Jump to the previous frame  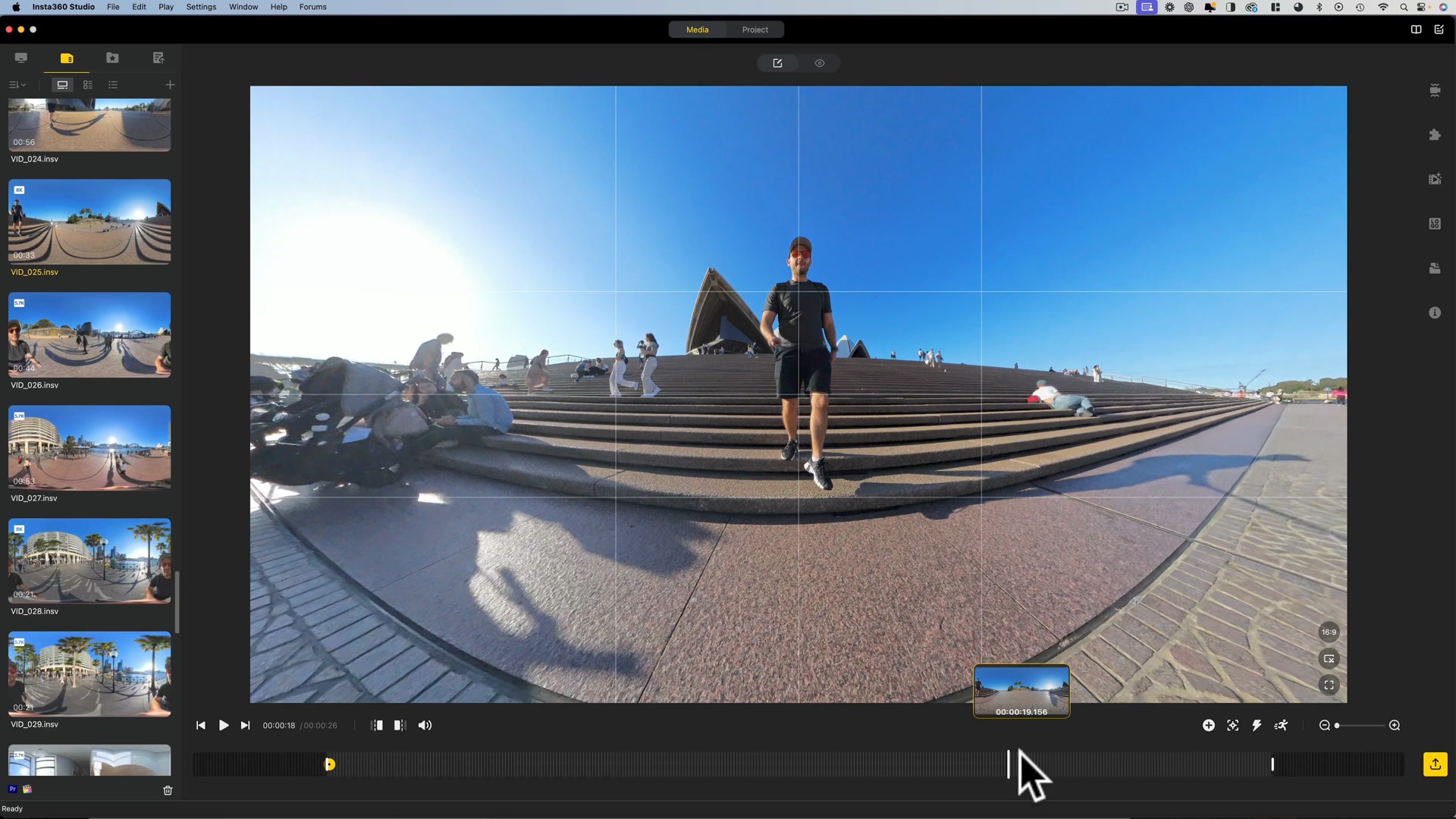(200, 726)
